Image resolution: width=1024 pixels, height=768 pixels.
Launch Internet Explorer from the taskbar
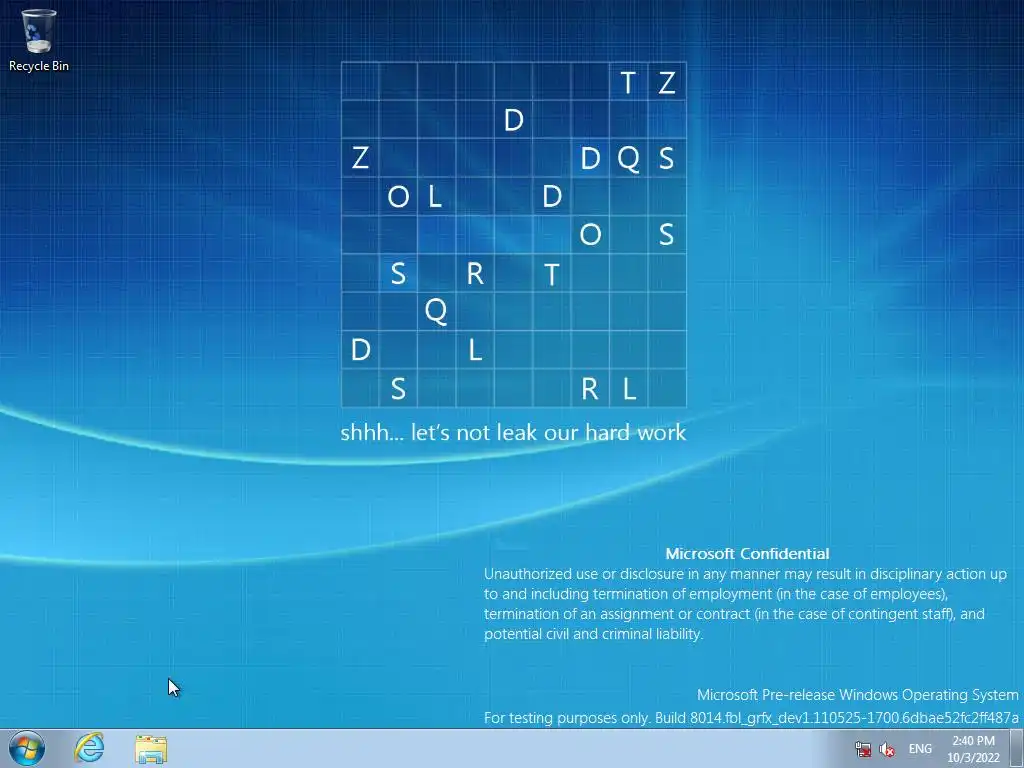click(x=89, y=748)
